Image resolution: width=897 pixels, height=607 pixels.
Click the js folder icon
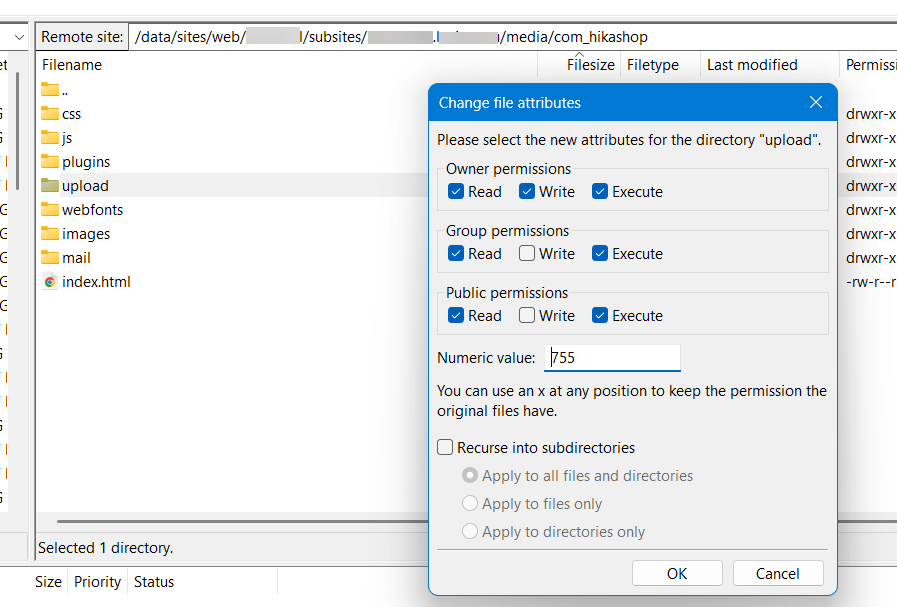tap(50, 138)
